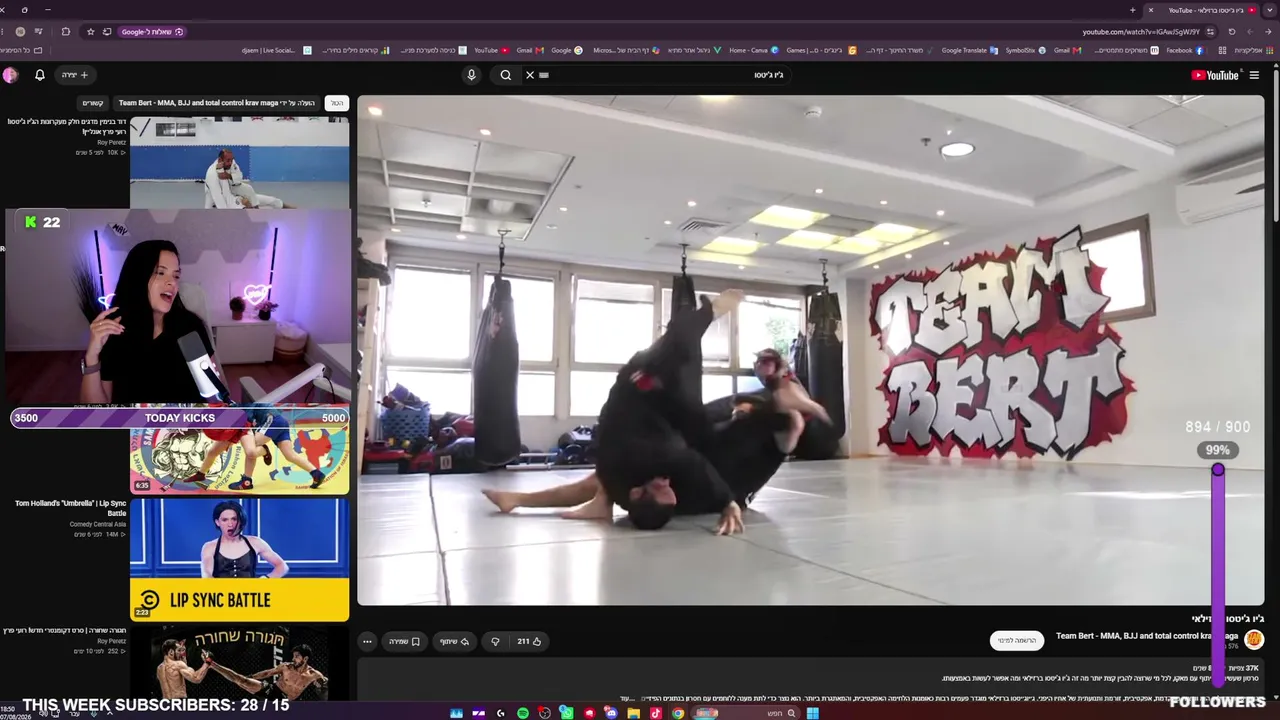The width and height of the screenshot is (1280, 720).
Task: Open Tom Holland's "Umbrella" video title
Action: [x=71, y=508]
